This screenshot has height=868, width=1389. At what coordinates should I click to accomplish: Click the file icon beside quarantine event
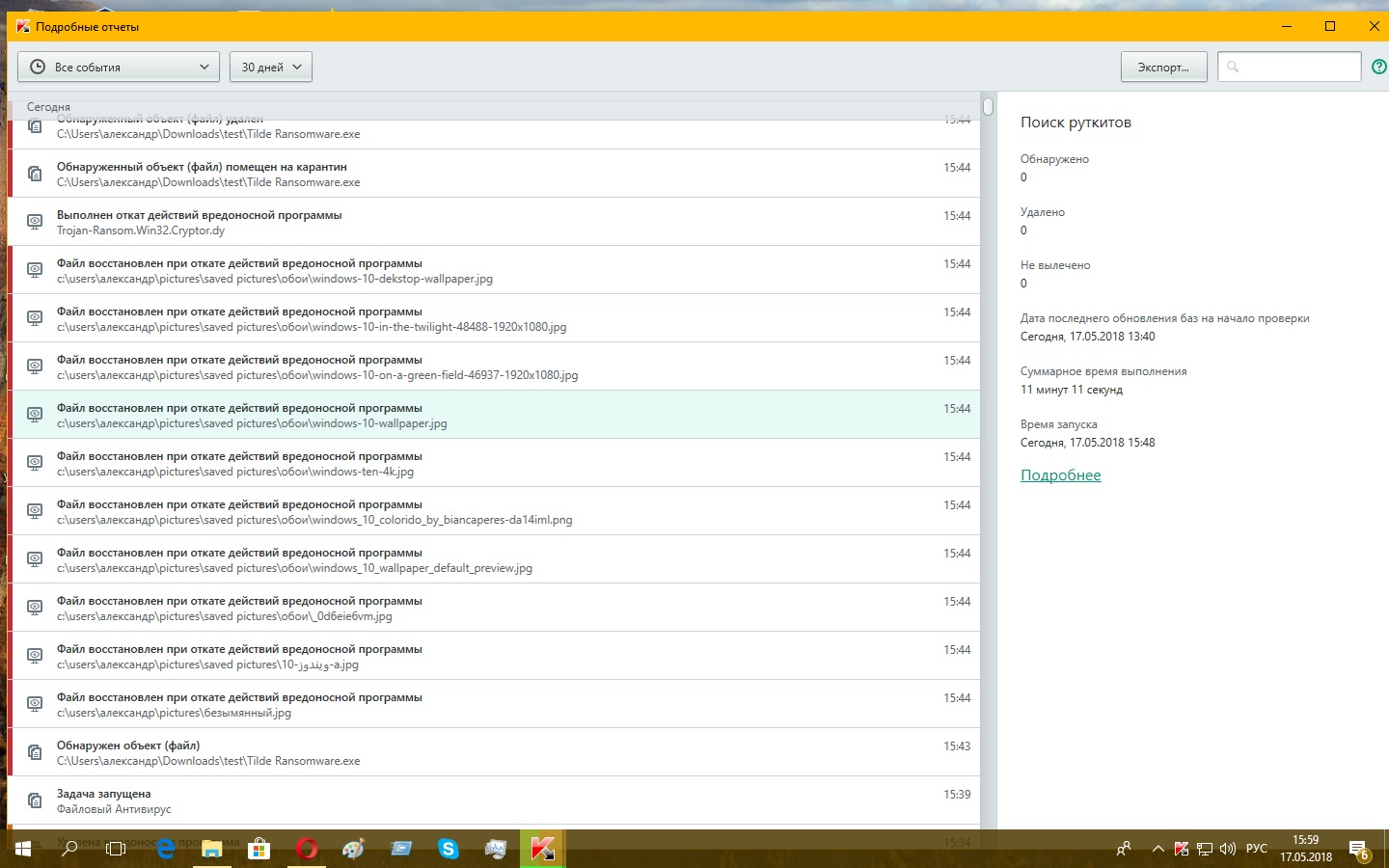point(35,174)
